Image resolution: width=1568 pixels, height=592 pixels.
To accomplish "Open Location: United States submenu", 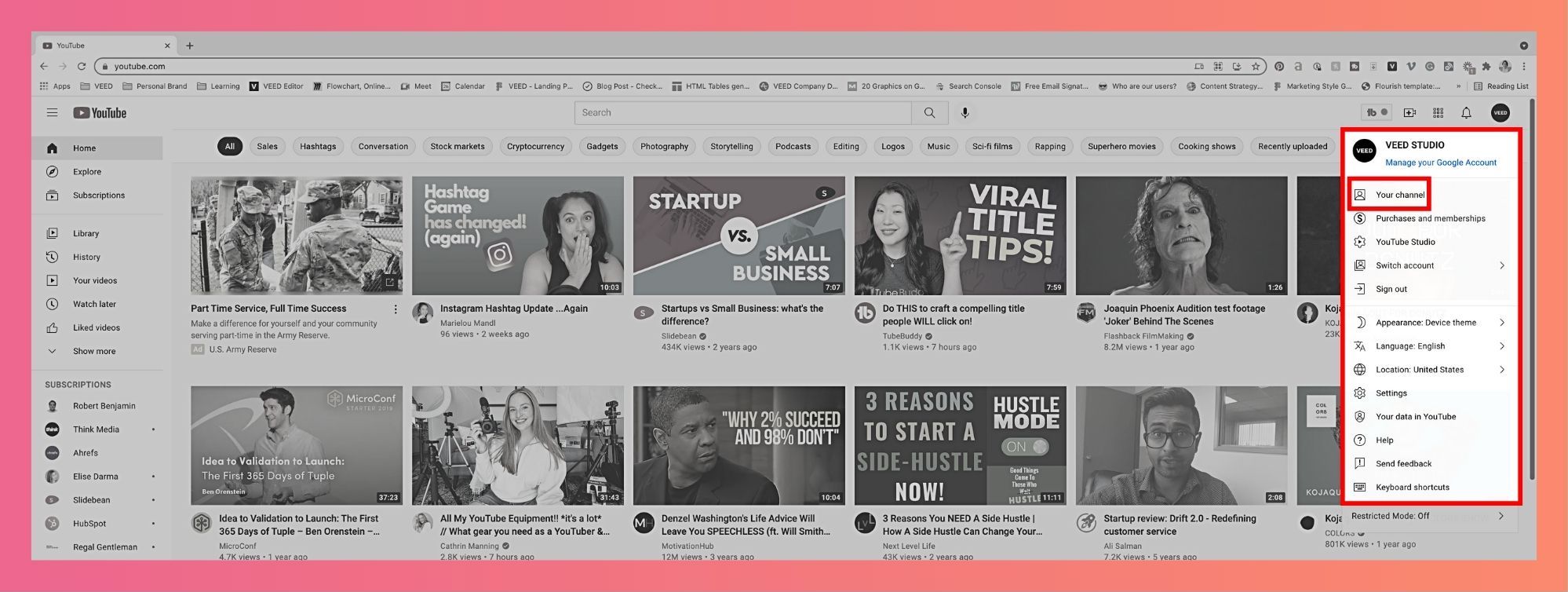I will [1431, 370].
